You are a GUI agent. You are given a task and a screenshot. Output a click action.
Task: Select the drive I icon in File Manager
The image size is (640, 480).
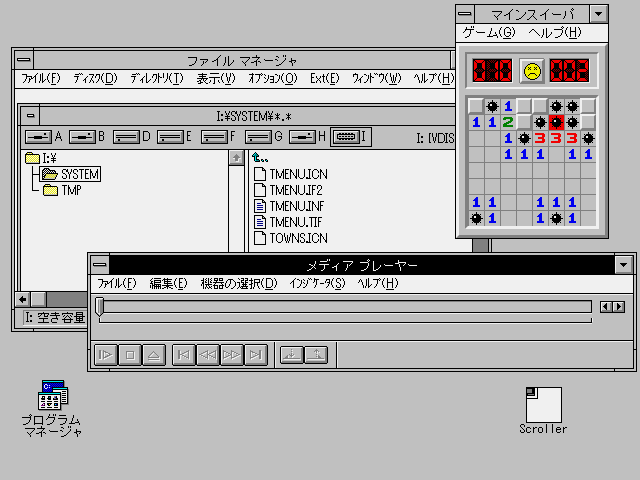(346, 136)
